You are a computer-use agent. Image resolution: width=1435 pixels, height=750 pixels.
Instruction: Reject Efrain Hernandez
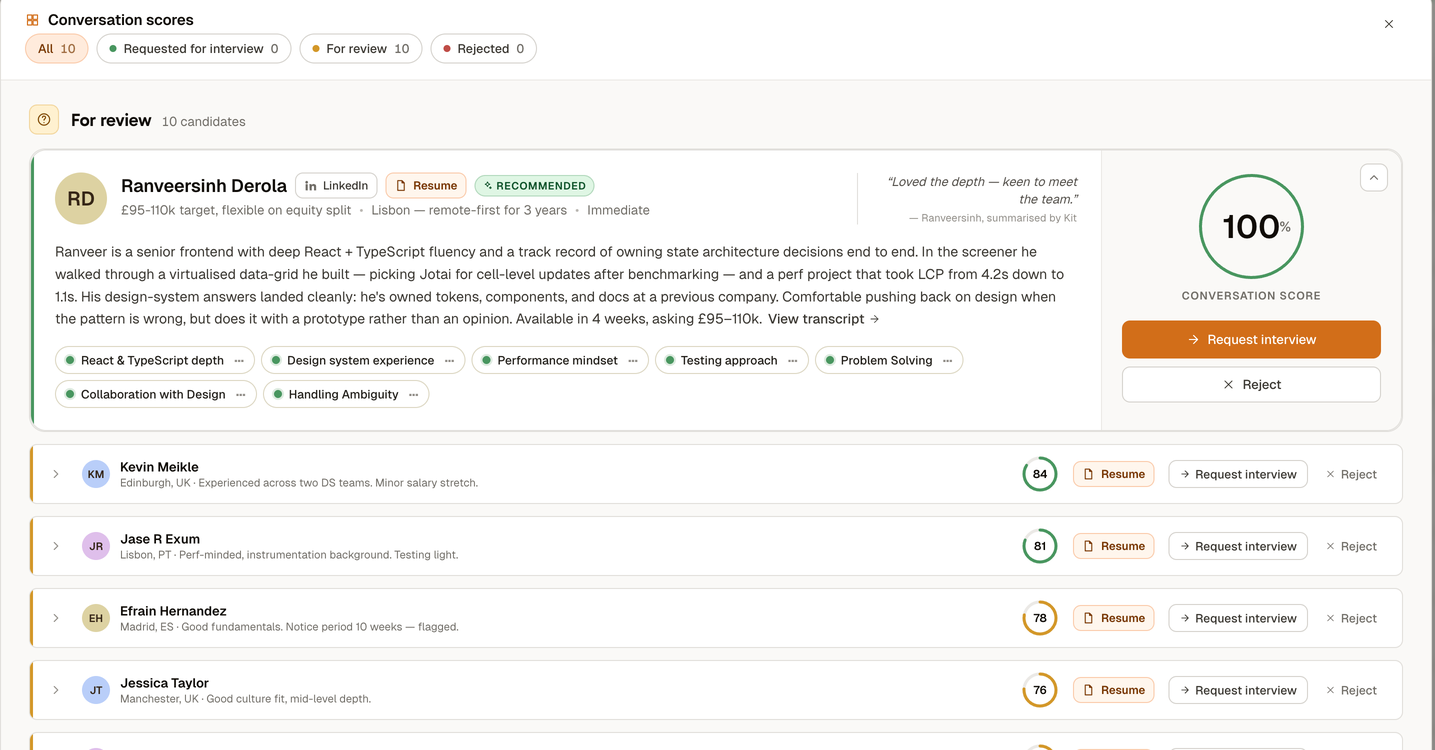click(x=1351, y=618)
